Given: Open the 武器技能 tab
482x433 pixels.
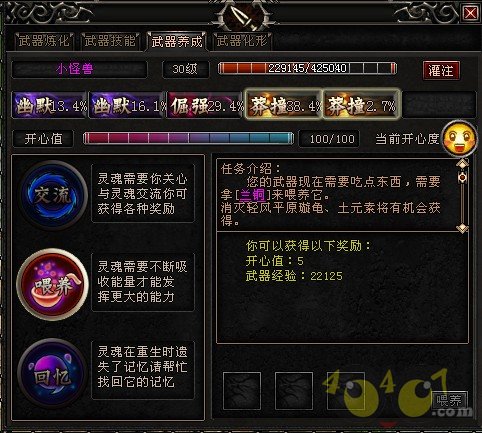Looking at the screenshot, I should (x=110, y=41).
